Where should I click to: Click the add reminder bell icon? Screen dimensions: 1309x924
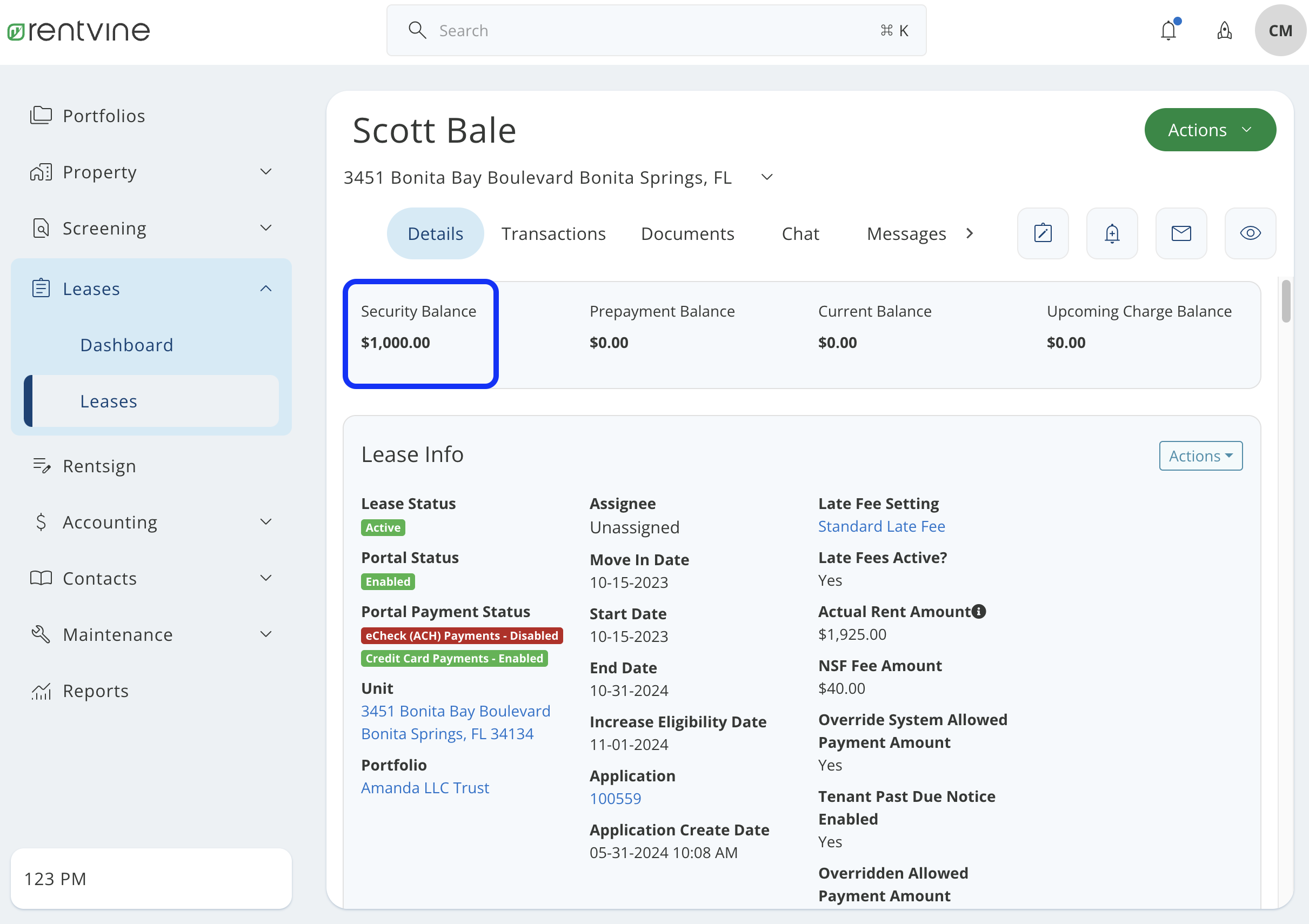[x=1112, y=233]
